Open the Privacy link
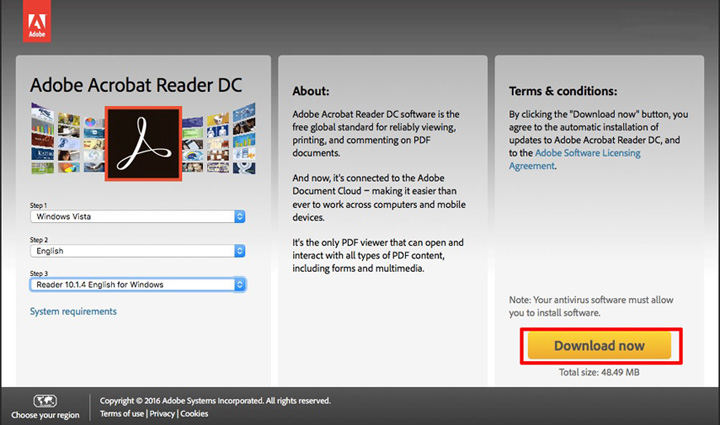 pos(162,414)
